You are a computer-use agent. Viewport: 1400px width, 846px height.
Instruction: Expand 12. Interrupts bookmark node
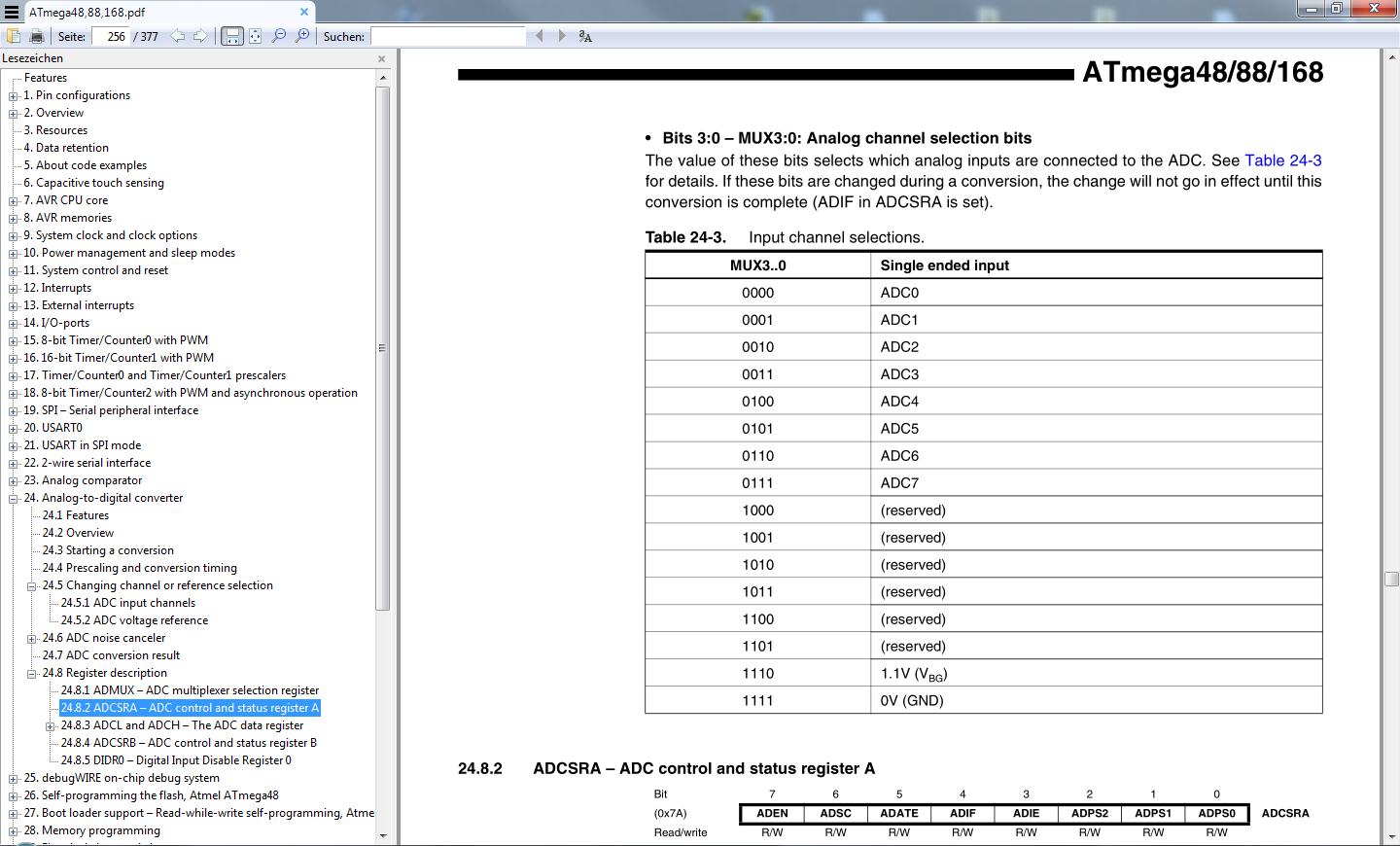click(14, 288)
